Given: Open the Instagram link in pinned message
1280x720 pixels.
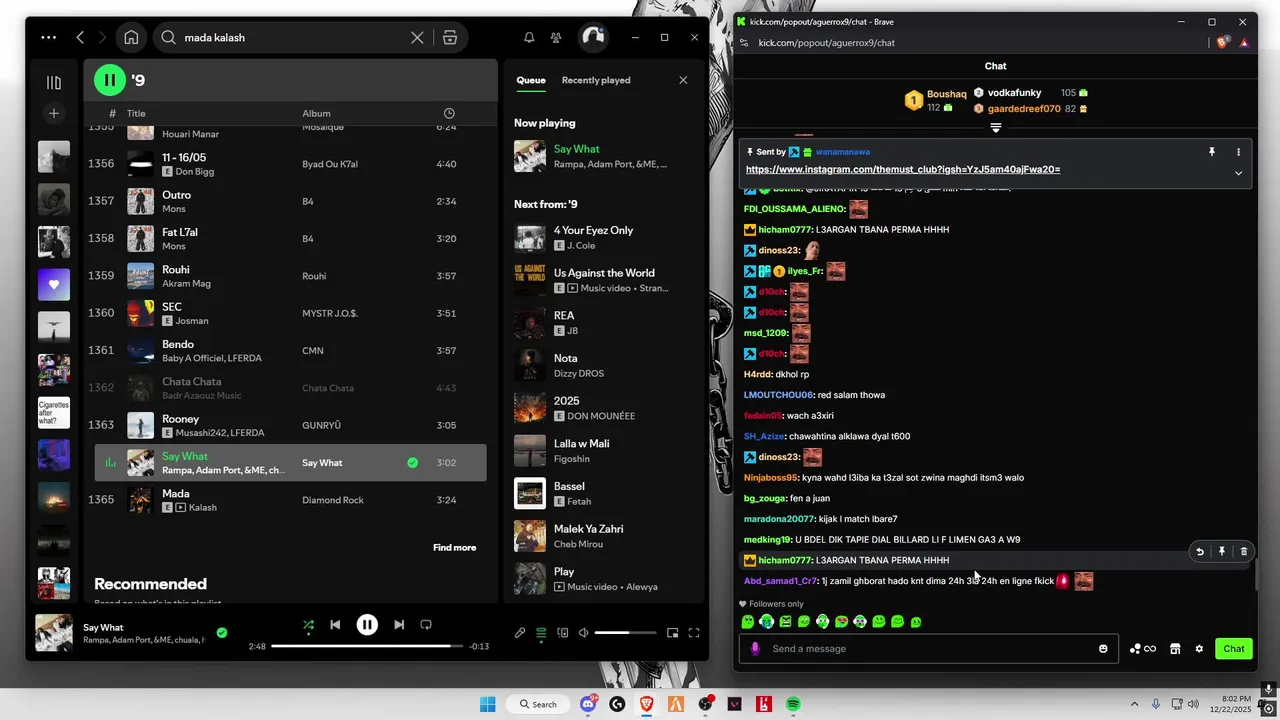Looking at the screenshot, I should point(903,170).
